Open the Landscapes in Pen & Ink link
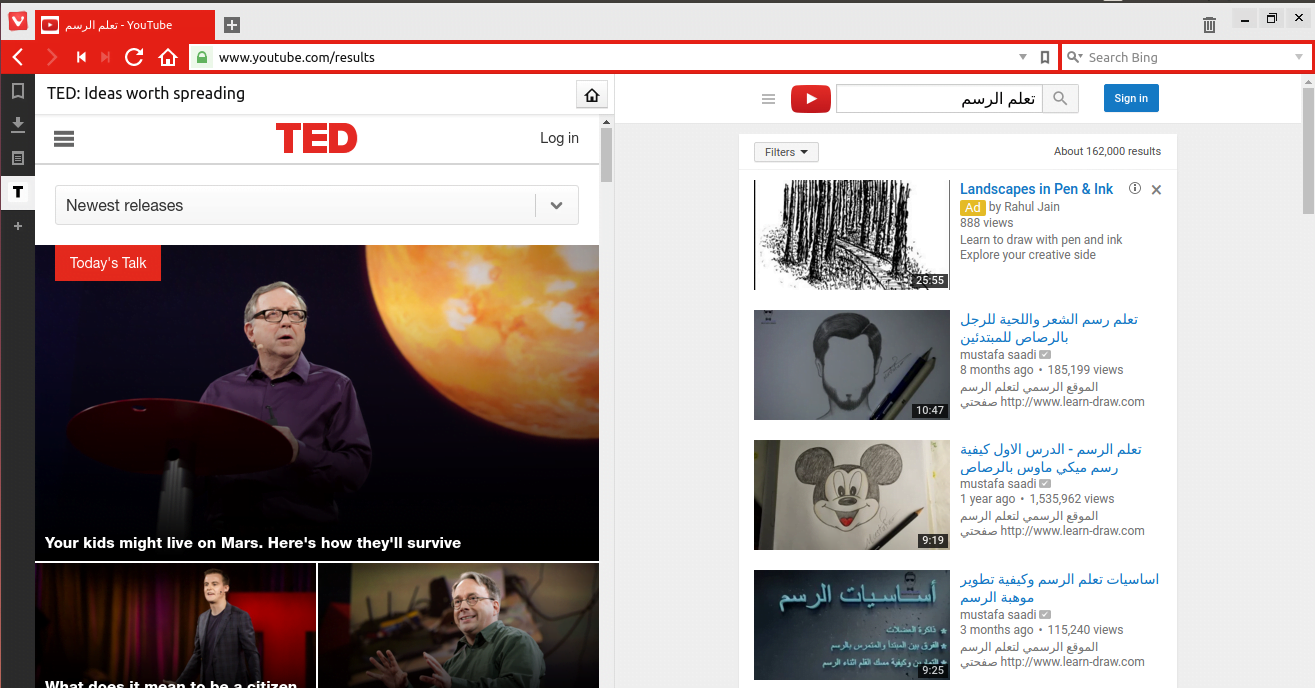1315x688 pixels. coord(1036,189)
